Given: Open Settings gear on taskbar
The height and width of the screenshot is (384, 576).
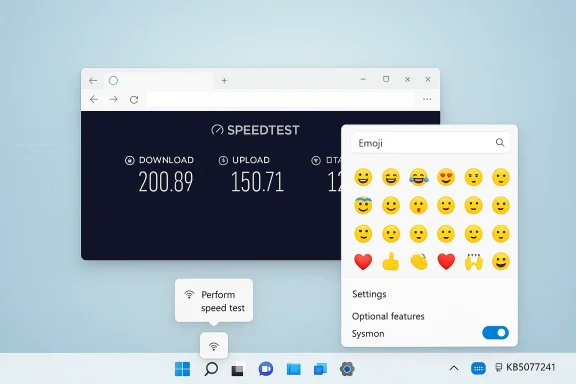Looking at the screenshot, I should coord(347,369).
